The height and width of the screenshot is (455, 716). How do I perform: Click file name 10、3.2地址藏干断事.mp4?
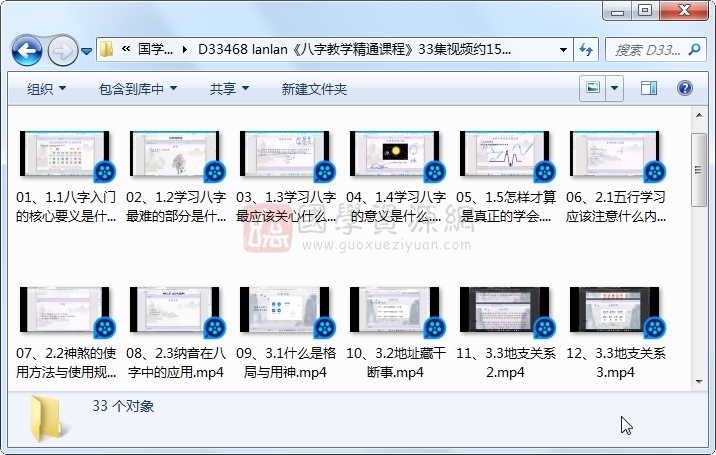click(396, 363)
